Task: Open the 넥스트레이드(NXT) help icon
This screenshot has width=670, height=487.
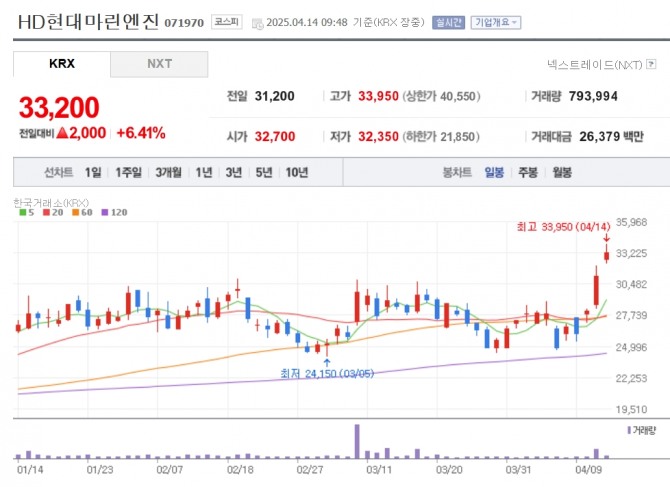Action: coord(651,65)
